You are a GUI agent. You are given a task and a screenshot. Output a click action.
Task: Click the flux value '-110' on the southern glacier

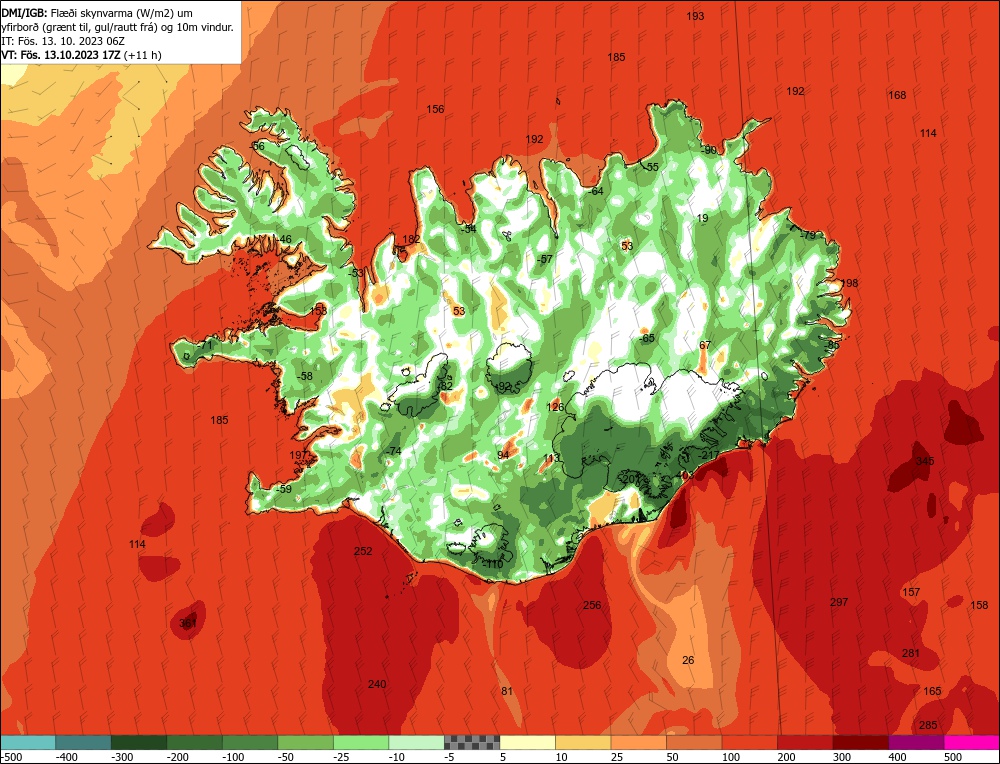pos(492,564)
